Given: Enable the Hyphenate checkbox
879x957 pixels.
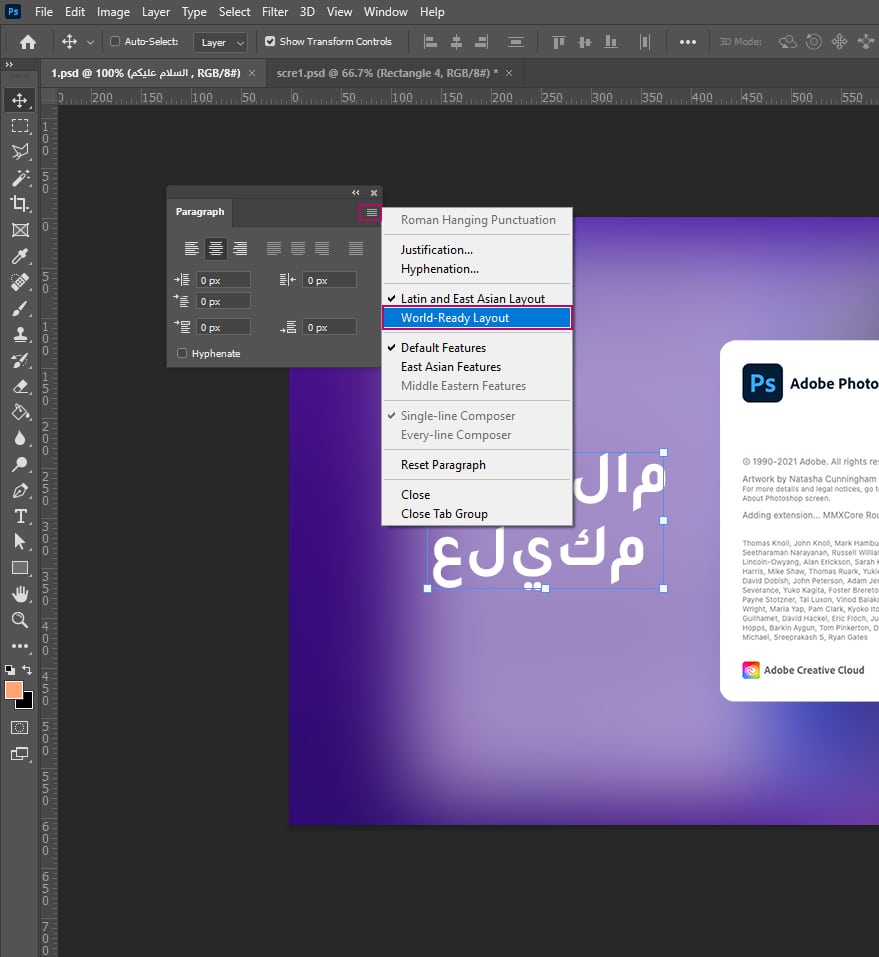Looking at the screenshot, I should click(182, 353).
